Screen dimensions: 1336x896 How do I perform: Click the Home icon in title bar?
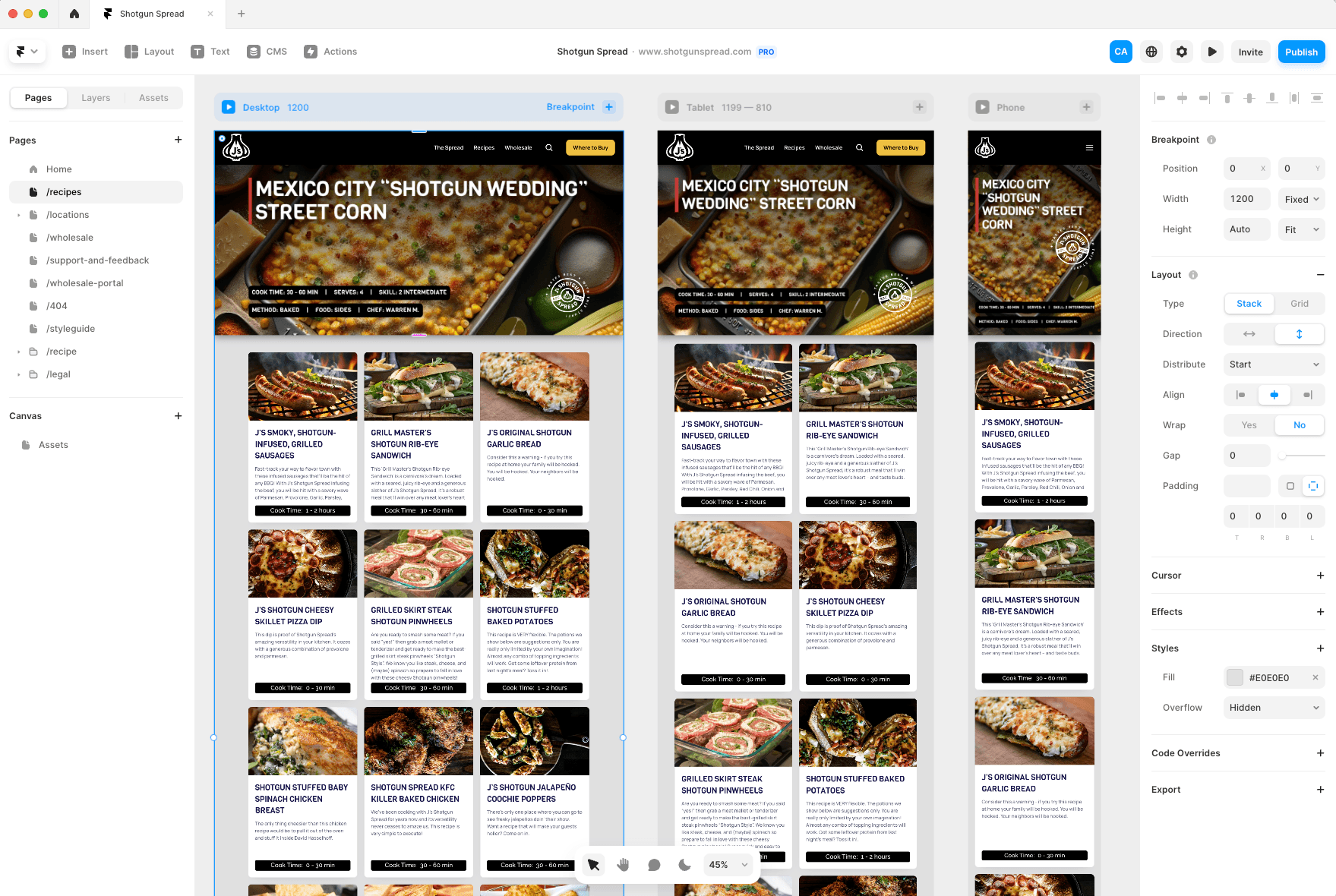[x=74, y=14]
